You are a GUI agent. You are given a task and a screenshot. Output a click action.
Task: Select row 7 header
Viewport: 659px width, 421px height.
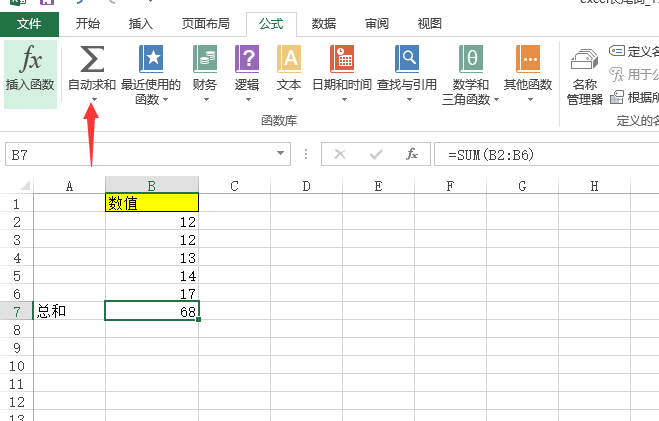tap(16, 311)
